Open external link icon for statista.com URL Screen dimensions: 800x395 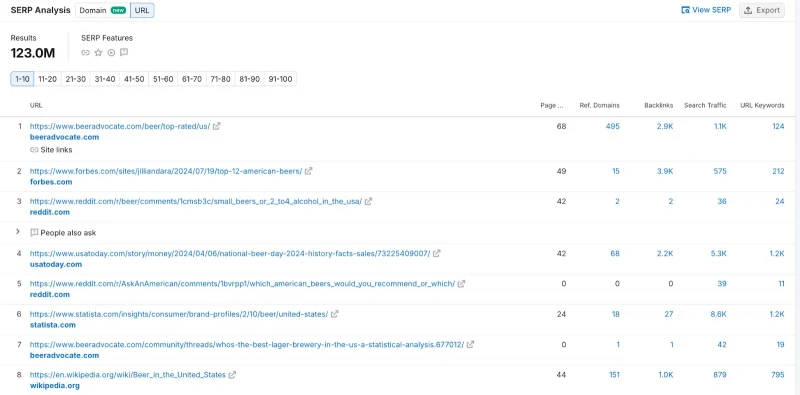(334, 314)
